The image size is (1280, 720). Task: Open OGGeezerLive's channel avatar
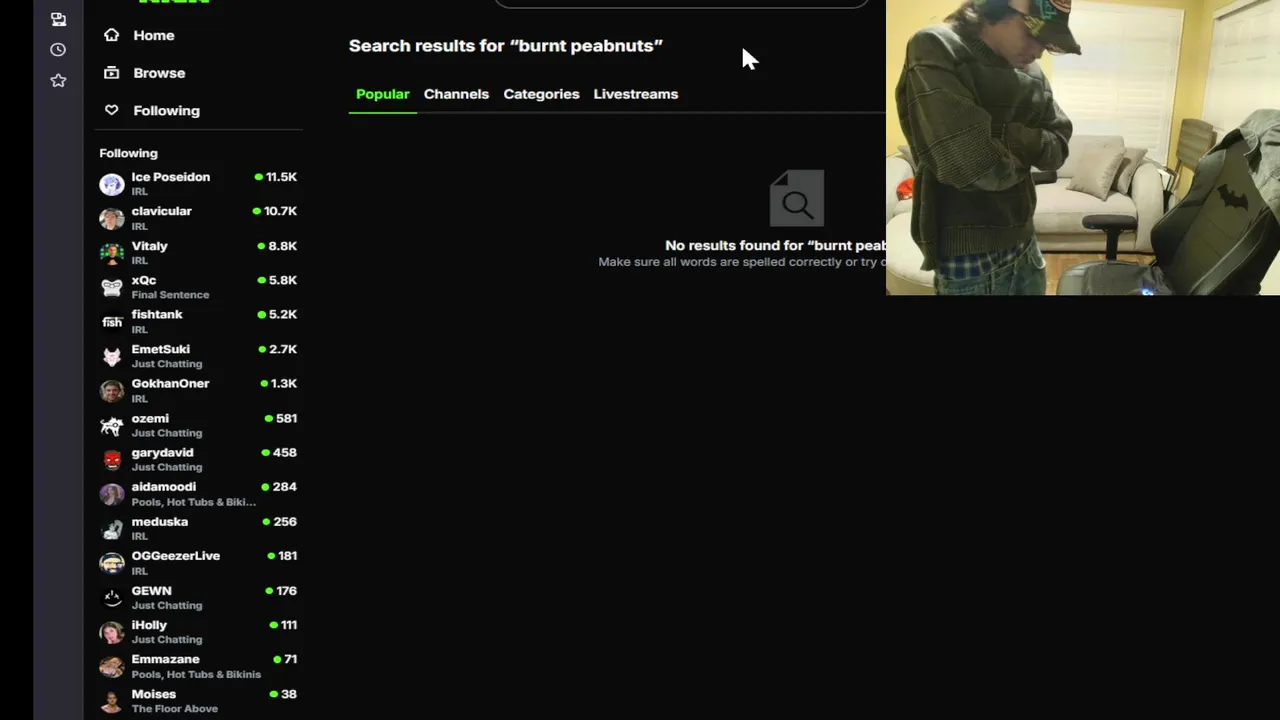click(x=112, y=563)
